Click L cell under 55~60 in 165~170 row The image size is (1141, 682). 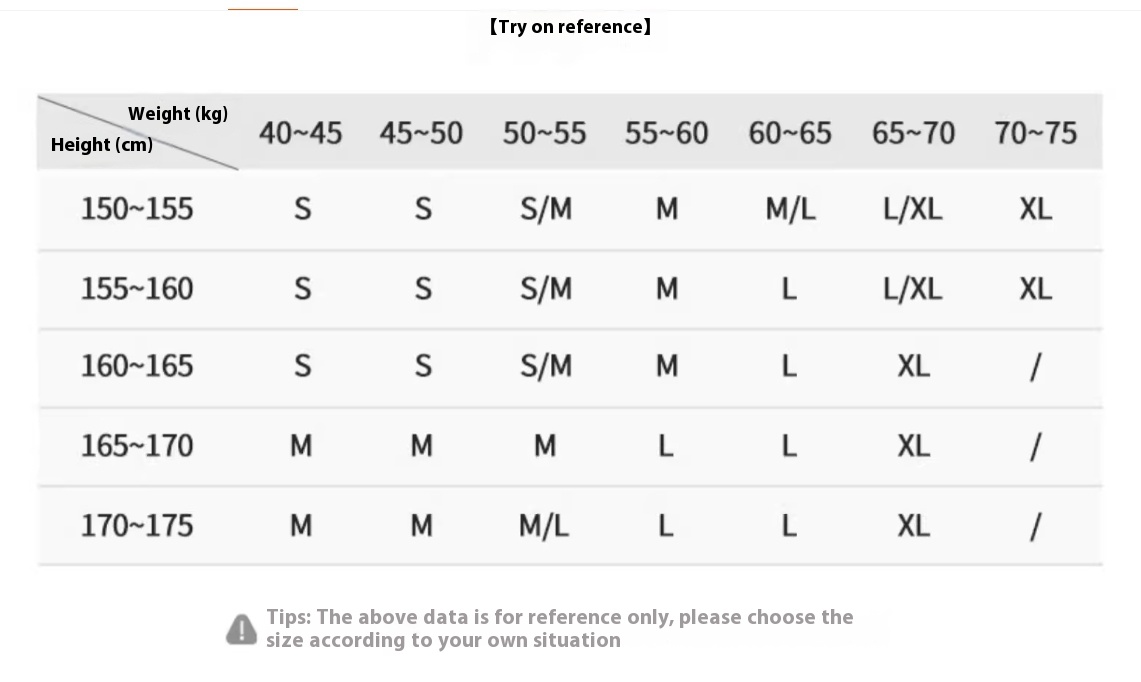click(666, 445)
